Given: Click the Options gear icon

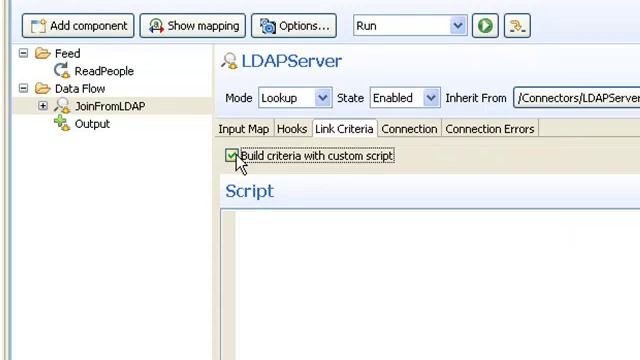Looking at the screenshot, I should coord(267,26).
